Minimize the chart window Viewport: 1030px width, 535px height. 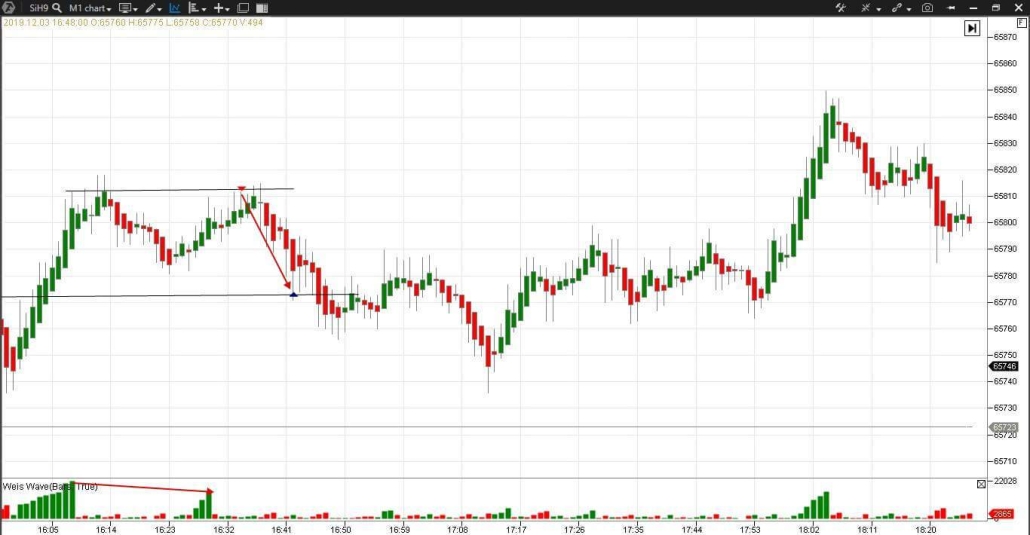click(974, 8)
